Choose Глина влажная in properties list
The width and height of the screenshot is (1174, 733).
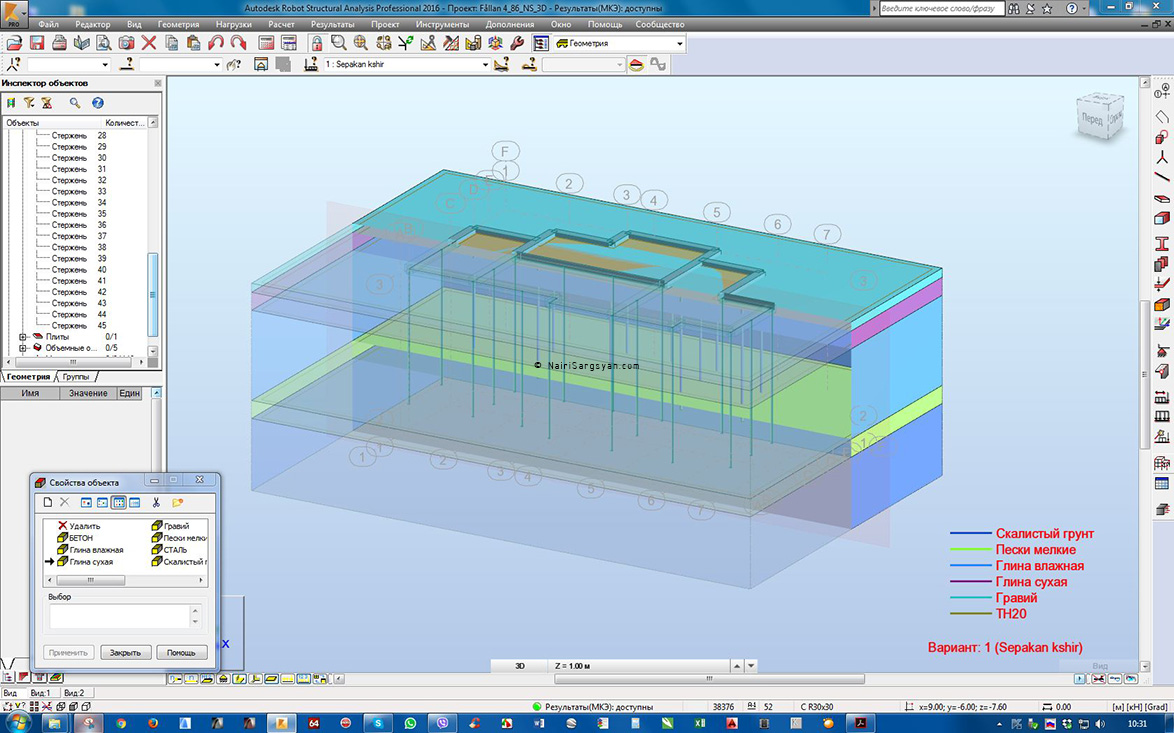pyautogui.click(x=90, y=550)
